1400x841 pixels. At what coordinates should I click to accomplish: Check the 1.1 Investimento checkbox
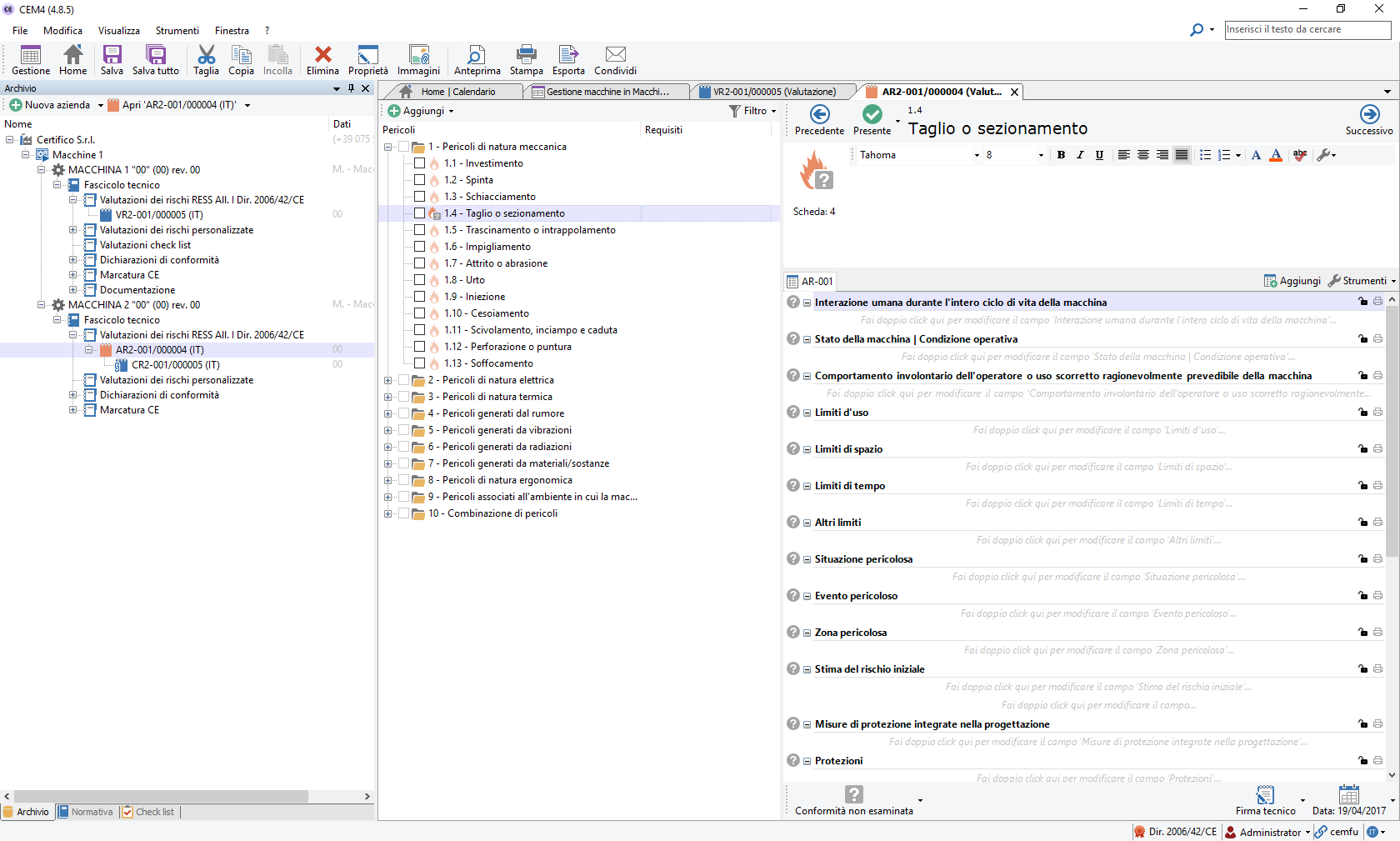pyautogui.click(x=420, y=163)
